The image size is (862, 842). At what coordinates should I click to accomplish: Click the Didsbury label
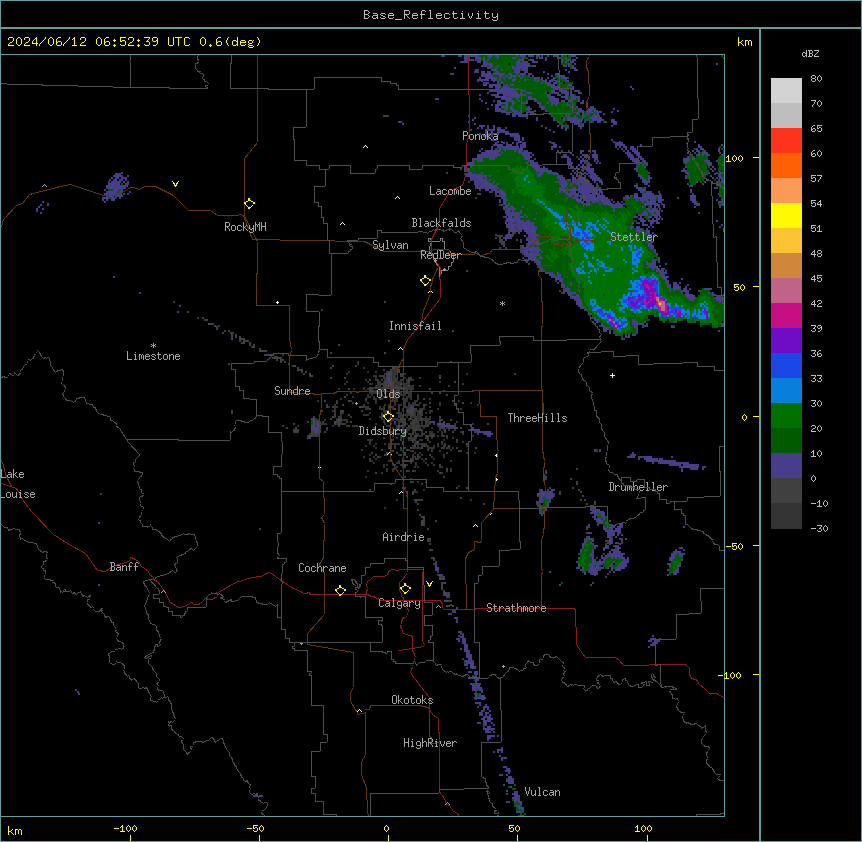coord(383,431)
